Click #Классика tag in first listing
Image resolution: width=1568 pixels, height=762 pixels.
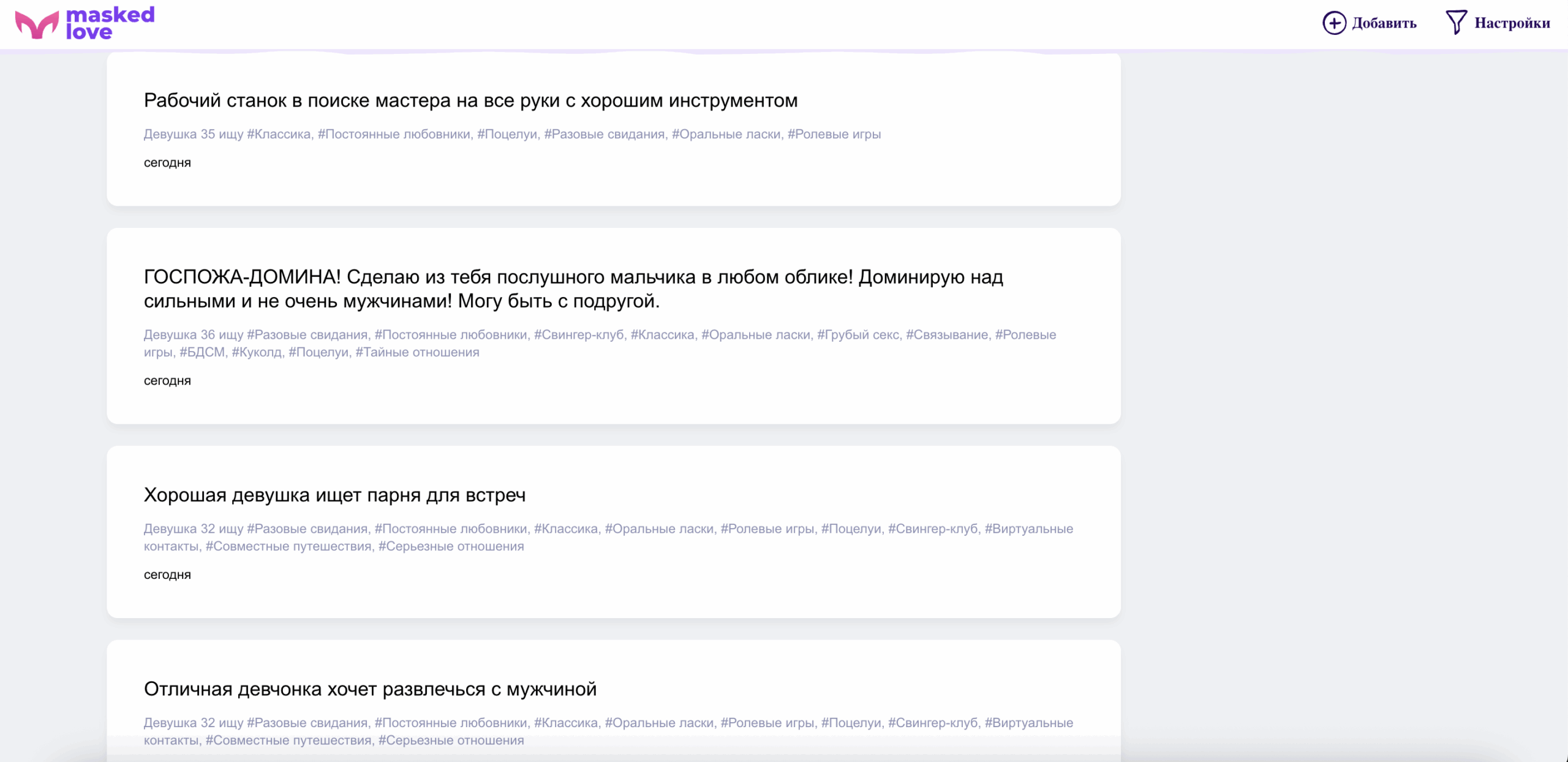pos(279,134)
